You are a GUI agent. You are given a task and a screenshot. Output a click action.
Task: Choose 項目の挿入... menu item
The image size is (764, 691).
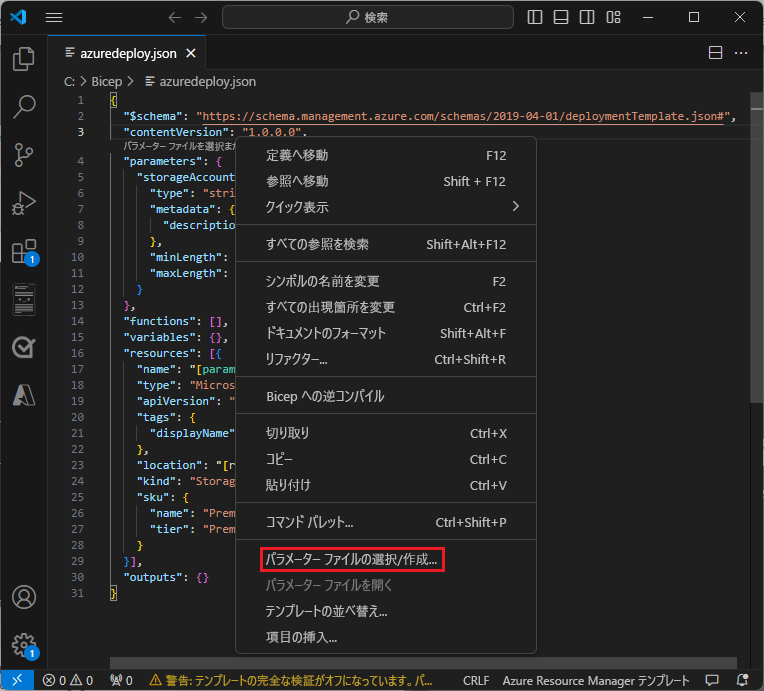(385, 637)
